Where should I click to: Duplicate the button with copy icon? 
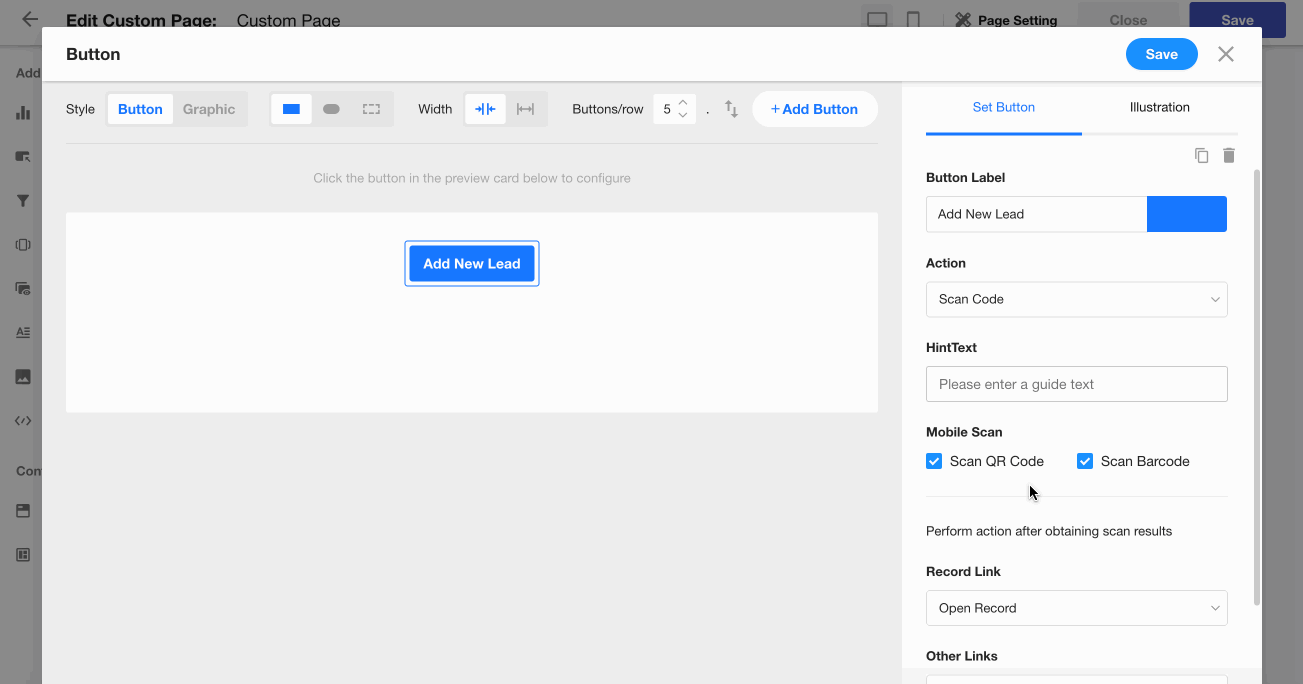point(1201,155)
